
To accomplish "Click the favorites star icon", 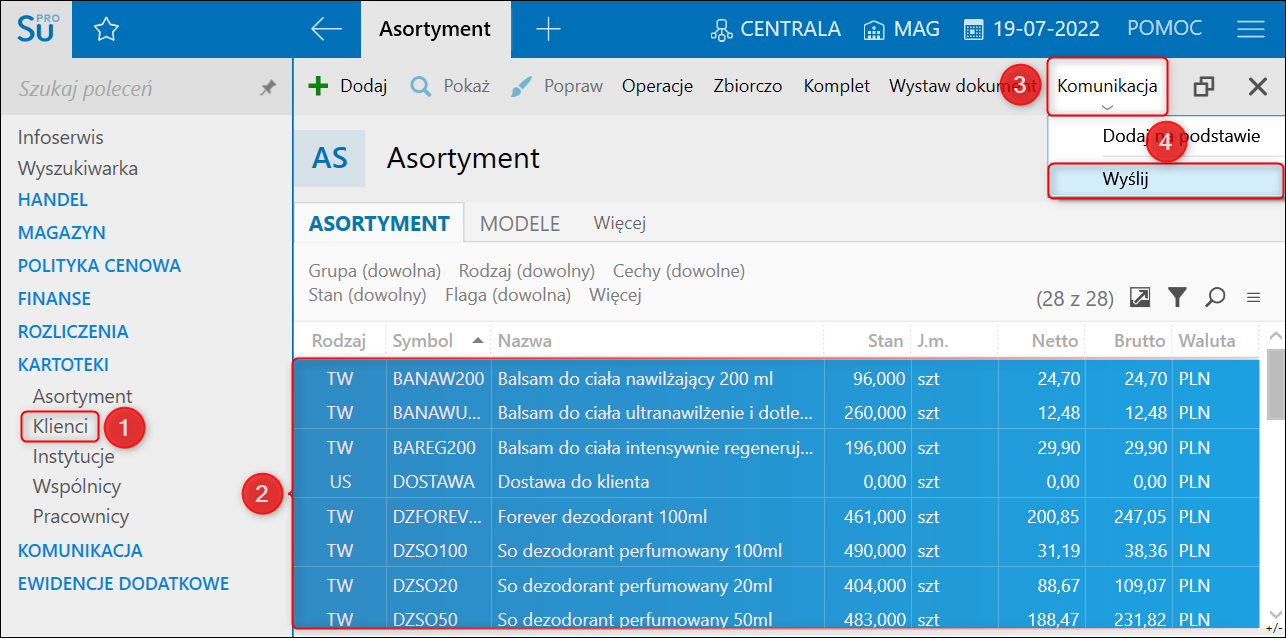I will tap(106, 30).
